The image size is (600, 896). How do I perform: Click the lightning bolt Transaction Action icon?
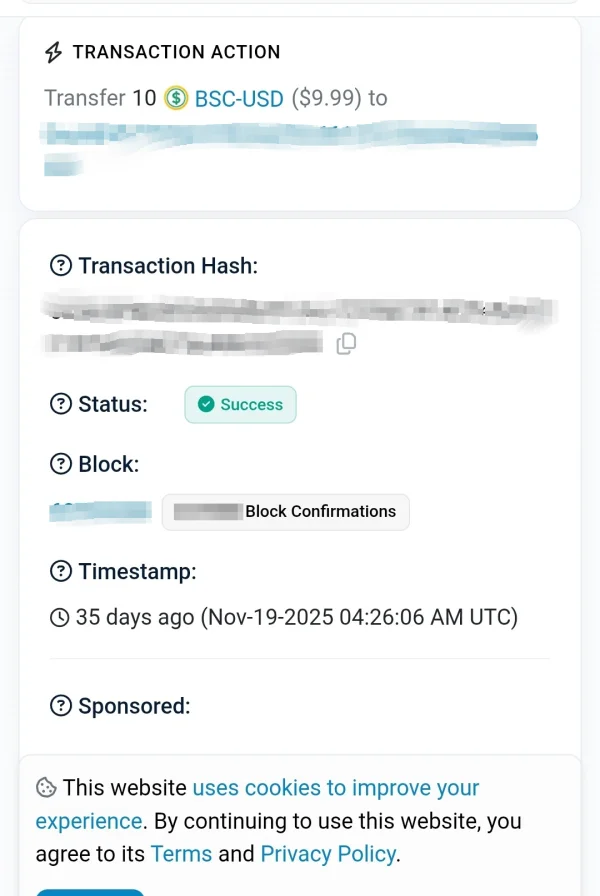coord(54,53)
